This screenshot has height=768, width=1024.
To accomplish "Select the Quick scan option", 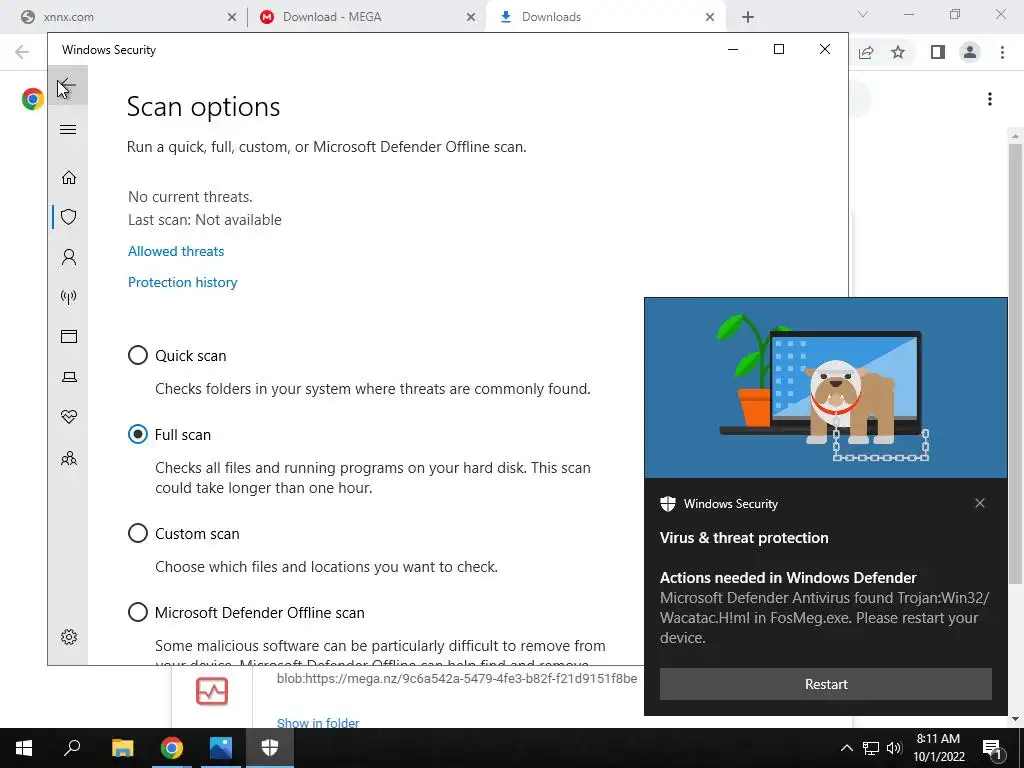I will click(x=138, y=355).
